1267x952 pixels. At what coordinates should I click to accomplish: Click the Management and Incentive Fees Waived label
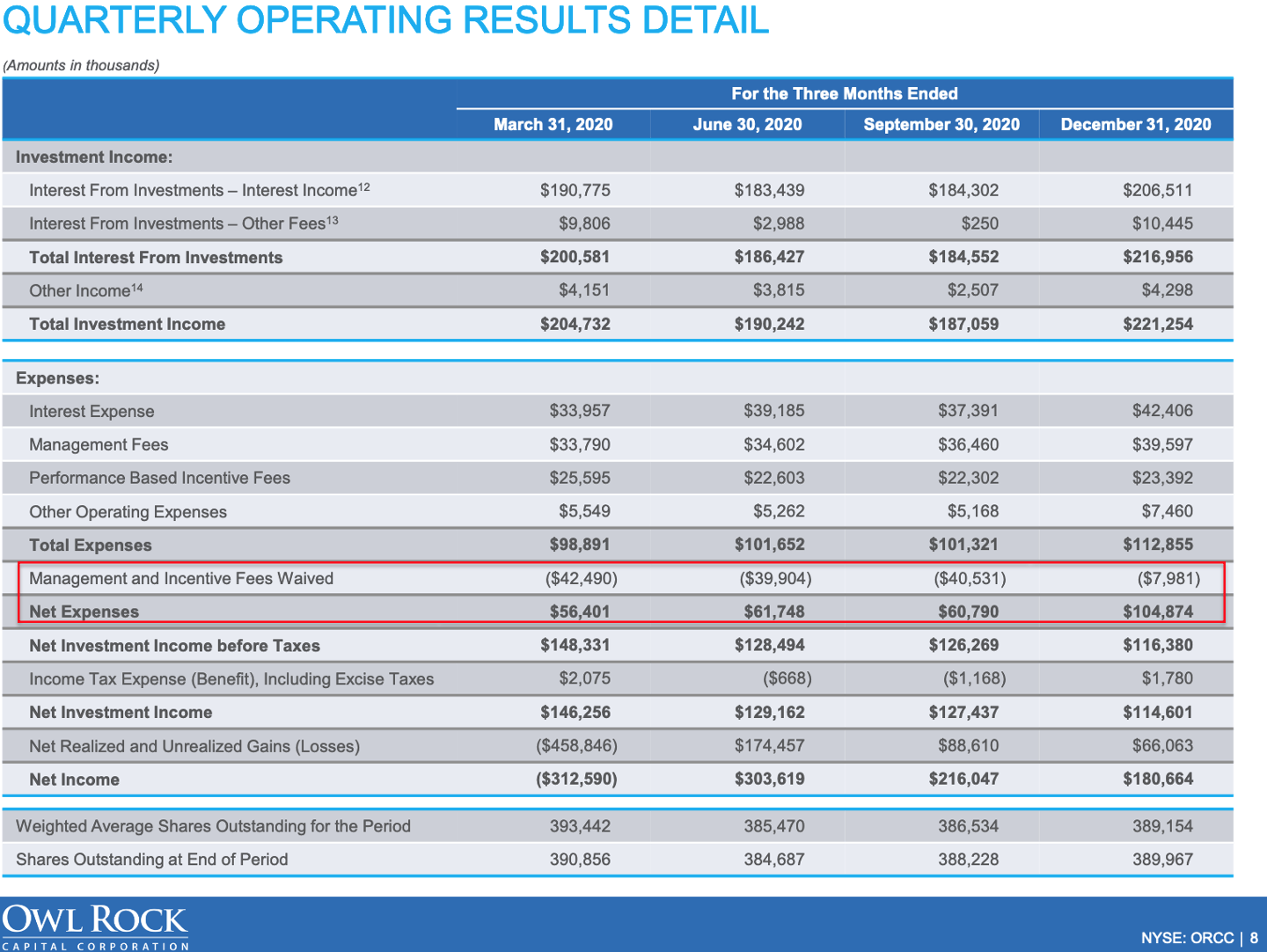point(181,578)
